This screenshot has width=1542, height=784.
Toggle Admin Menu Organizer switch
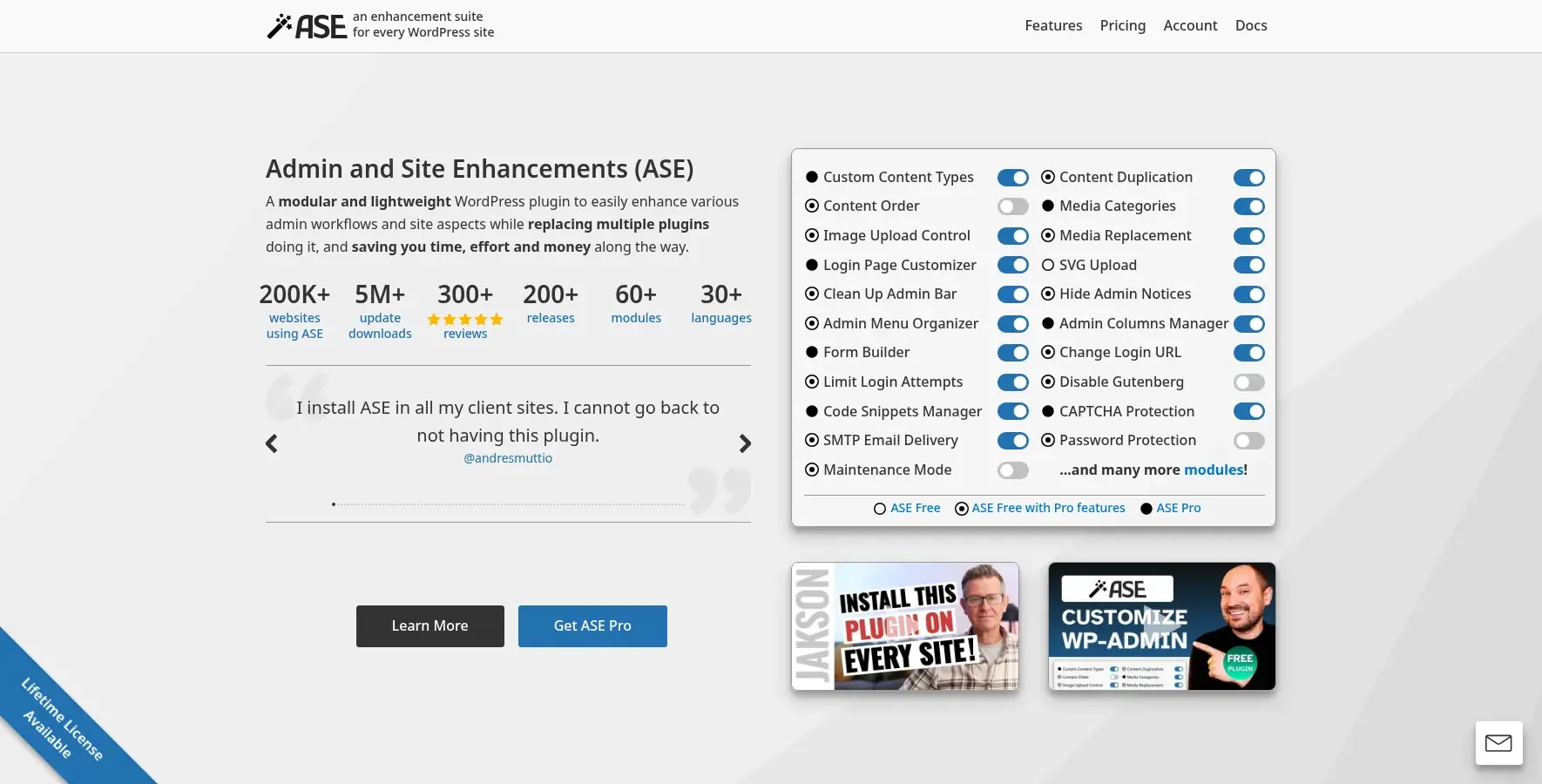(1013, 324)
